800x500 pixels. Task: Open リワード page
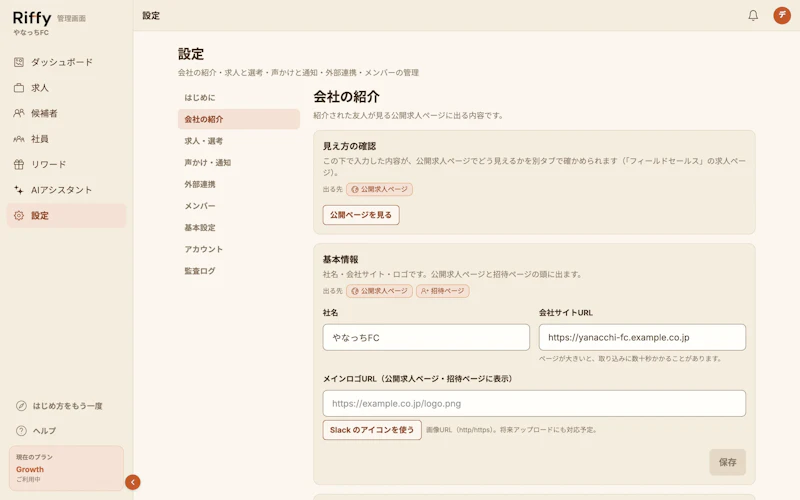point(66,164)
